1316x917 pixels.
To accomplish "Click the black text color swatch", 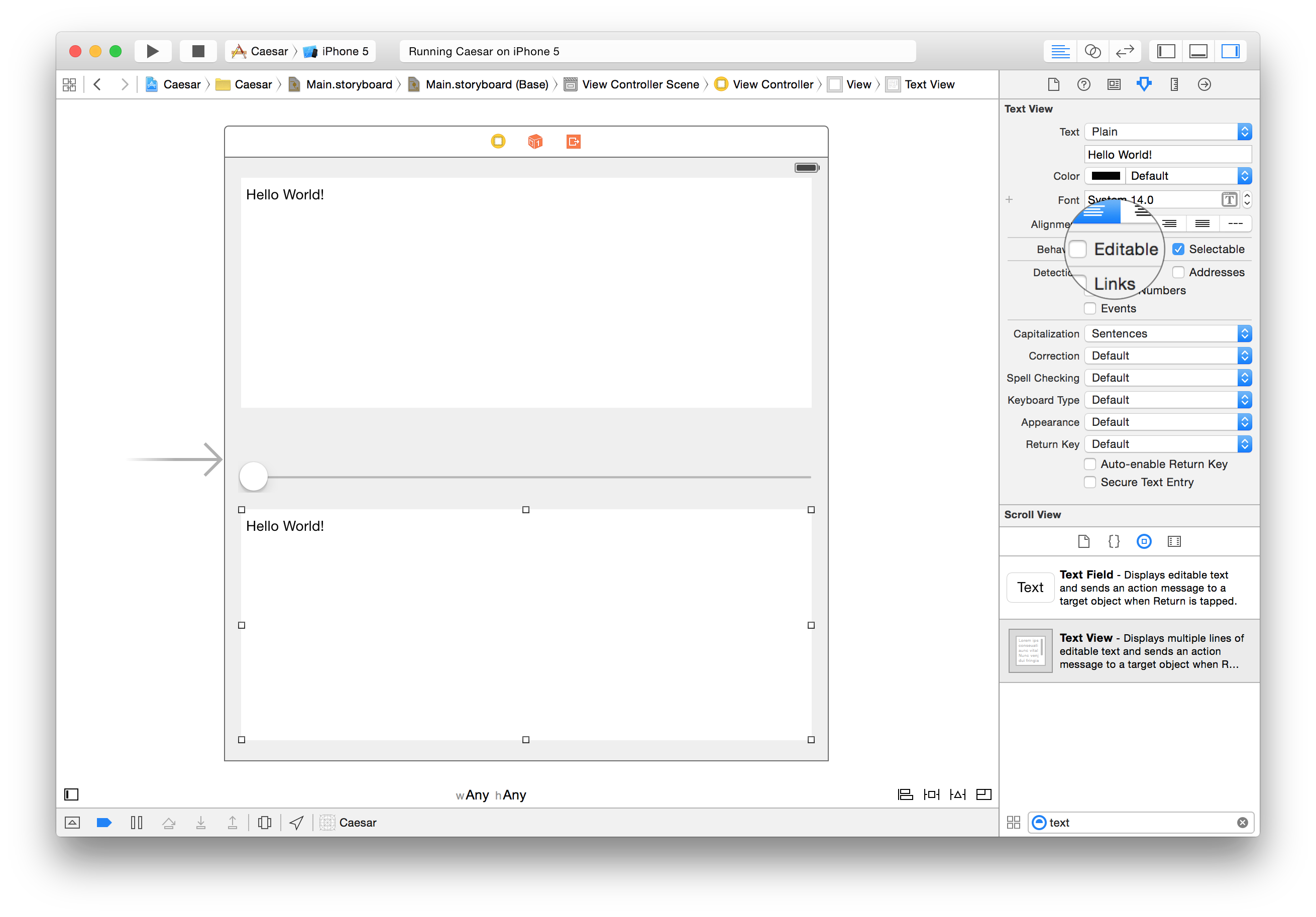I will [x=1106, y=176].
